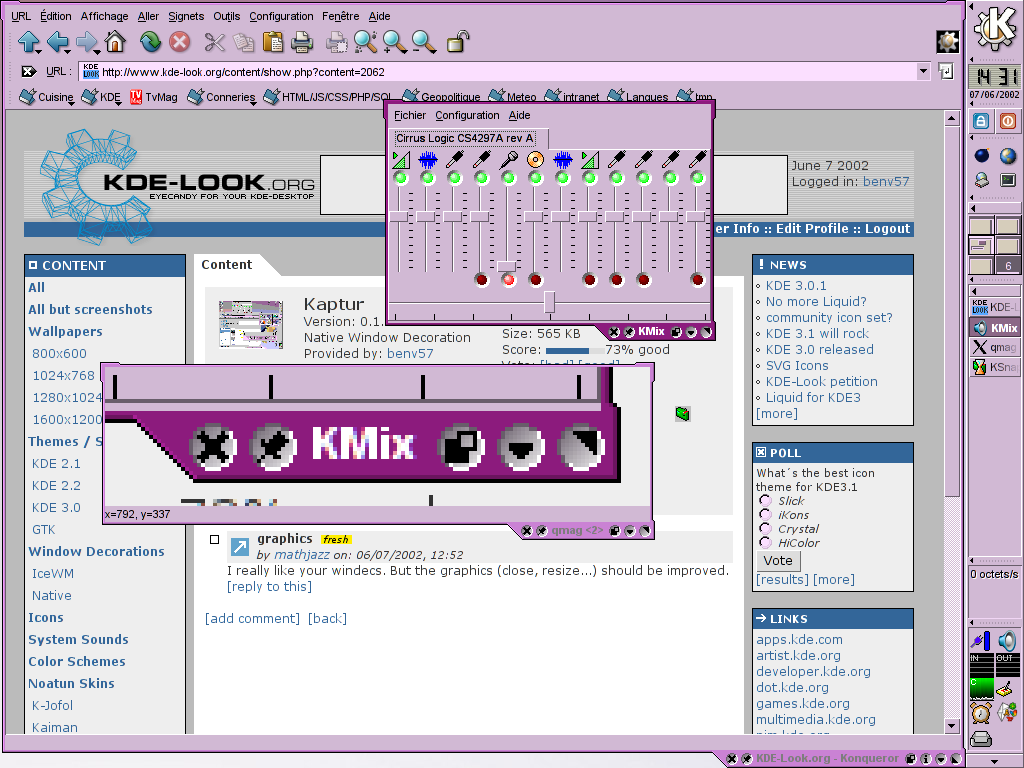Open the URL history dropdown arrow
This screenshot has height=768, width=1024.
[x=923, y=71]
